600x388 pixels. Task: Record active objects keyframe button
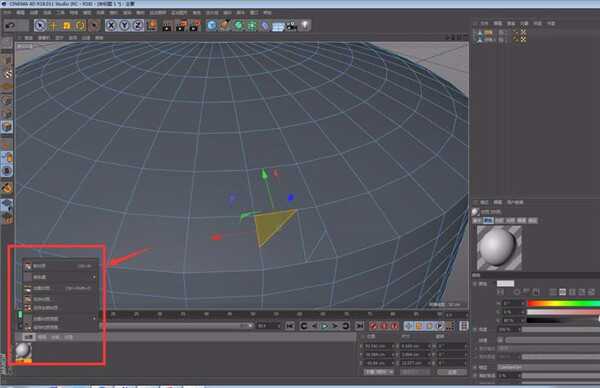point(373,326)
